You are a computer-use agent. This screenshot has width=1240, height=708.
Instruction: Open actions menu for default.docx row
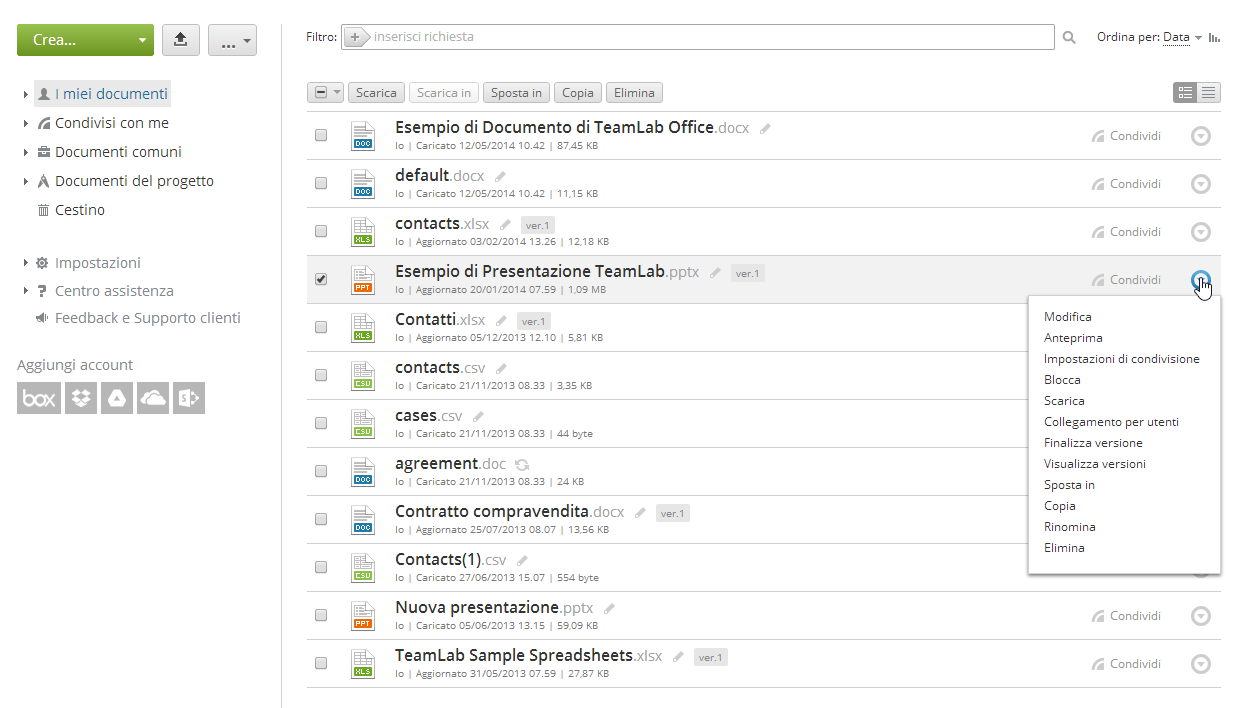click(x=1201, y=183)
